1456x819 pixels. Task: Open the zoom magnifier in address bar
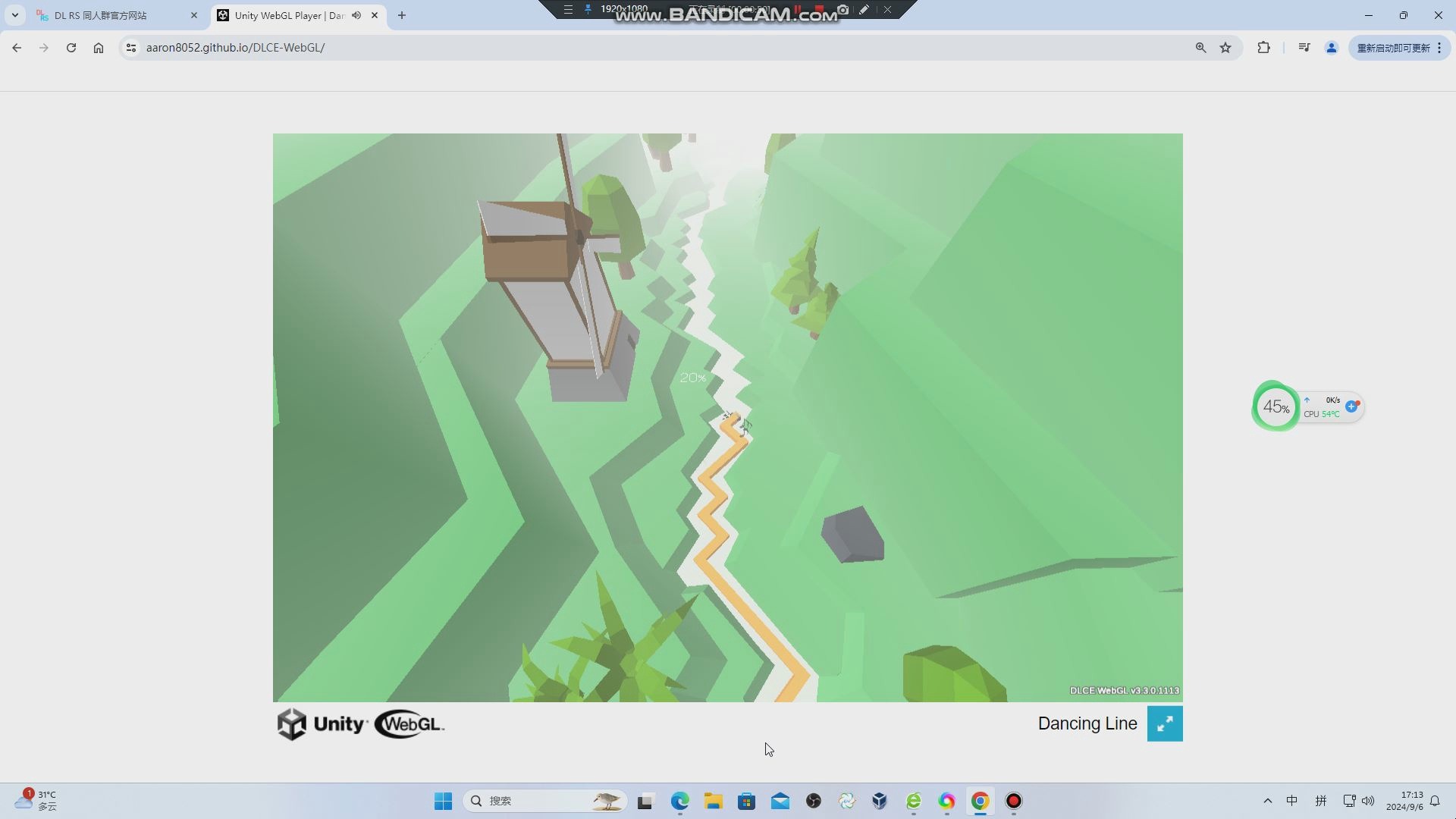click(1200, 48)
